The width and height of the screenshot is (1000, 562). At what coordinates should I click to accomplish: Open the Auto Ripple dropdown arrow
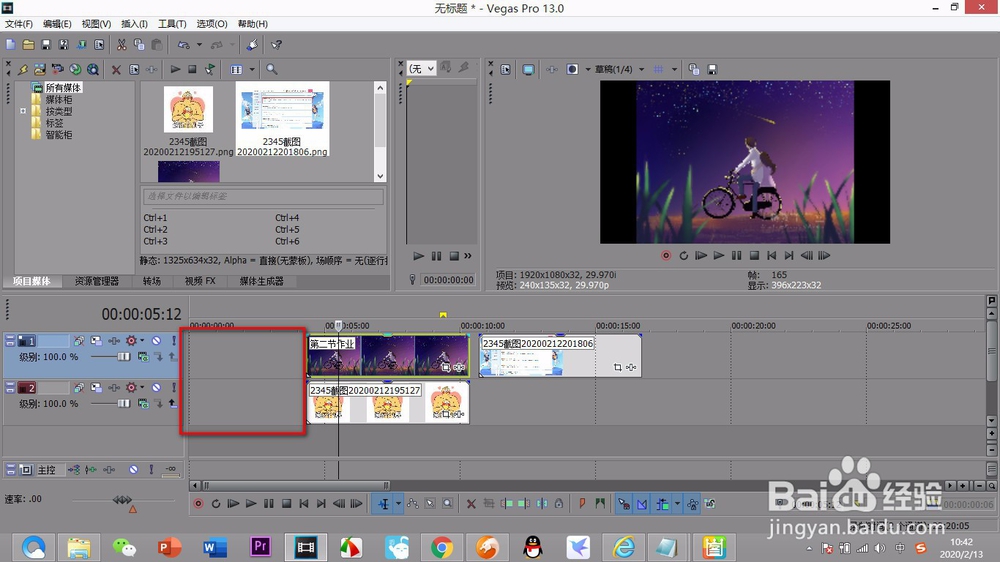pyautogui.click(x=677, y=504)
